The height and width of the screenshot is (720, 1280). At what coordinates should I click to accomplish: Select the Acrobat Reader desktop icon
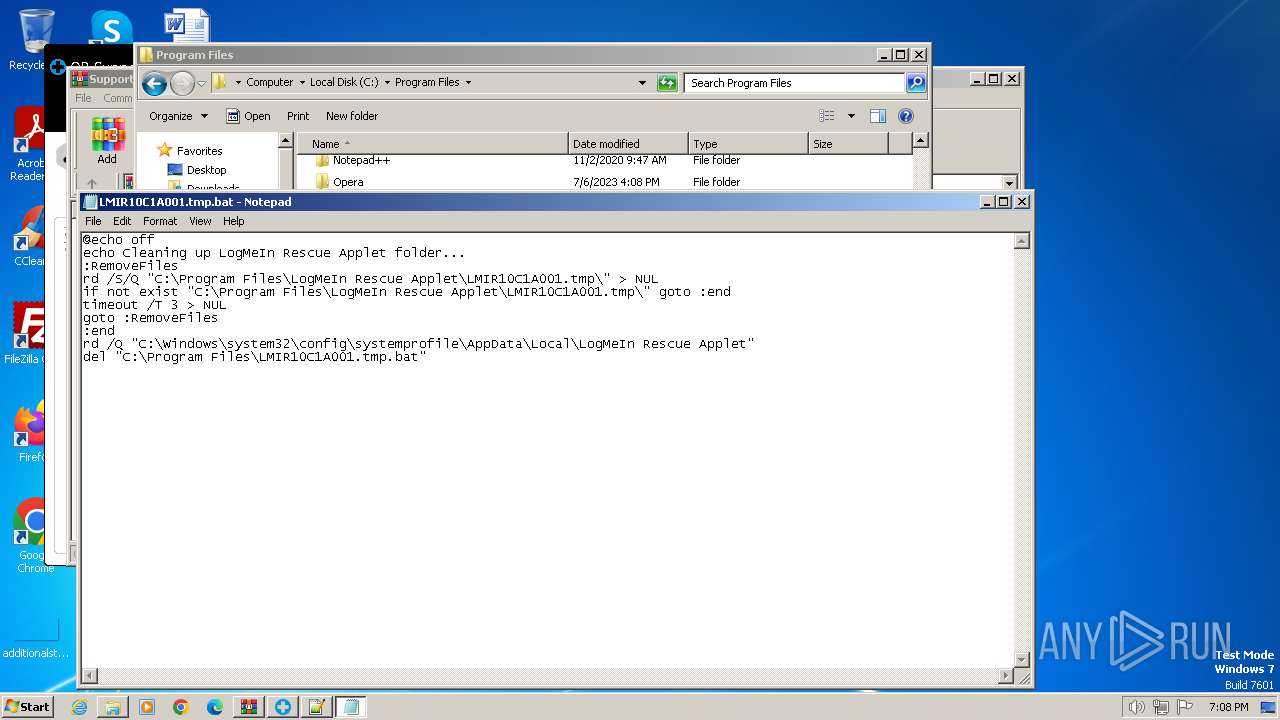[28, 145]
